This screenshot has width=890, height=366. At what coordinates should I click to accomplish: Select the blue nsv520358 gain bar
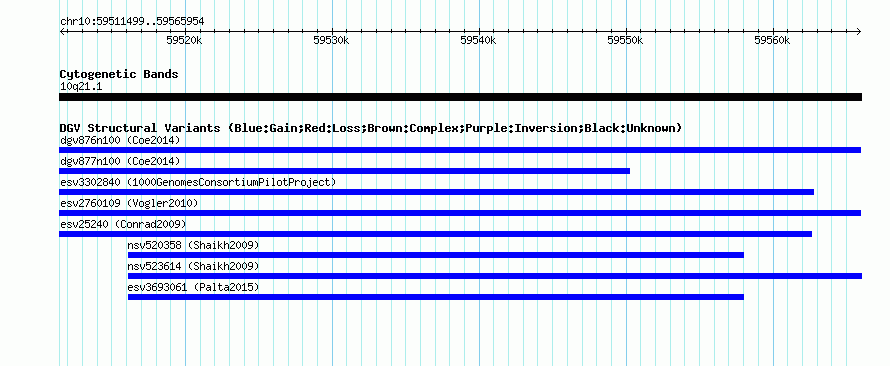(436, 255)
